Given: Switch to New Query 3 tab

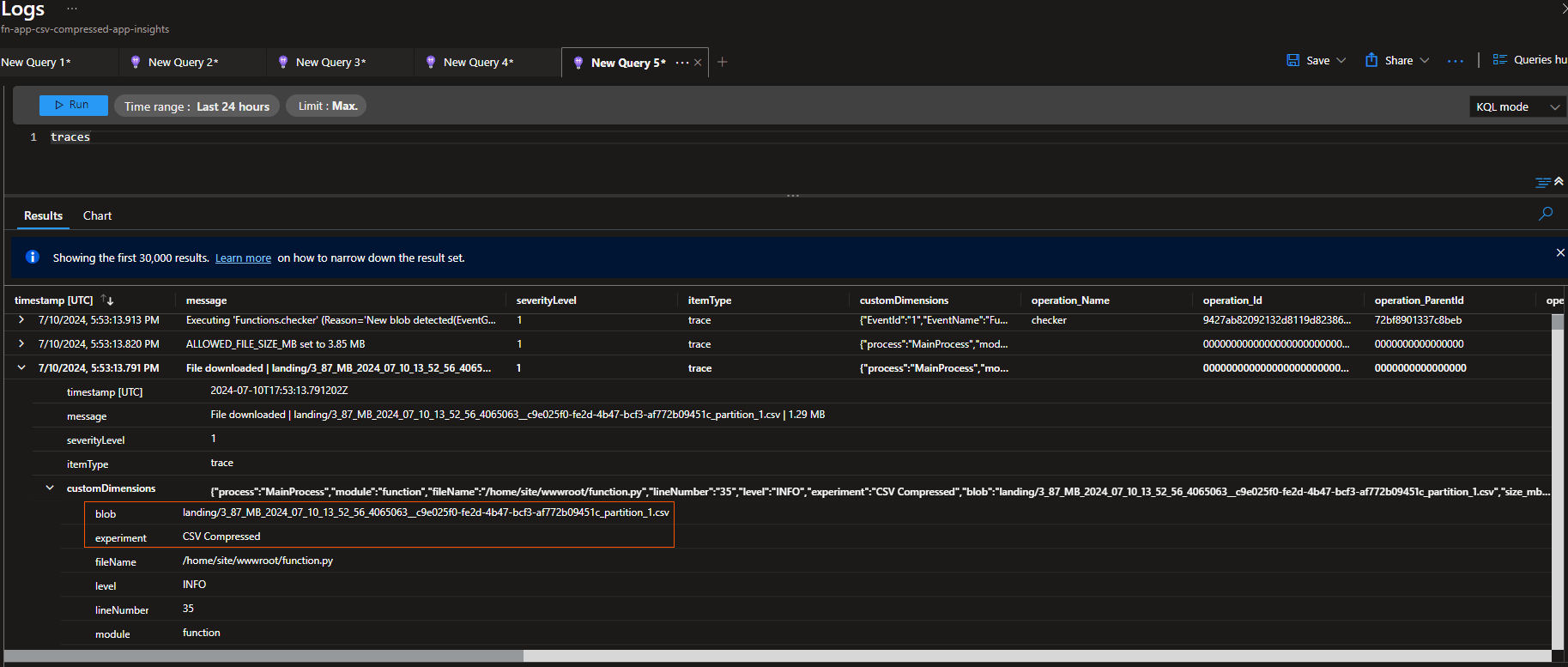Looking at the screenshot, I should tap(330, 62).
